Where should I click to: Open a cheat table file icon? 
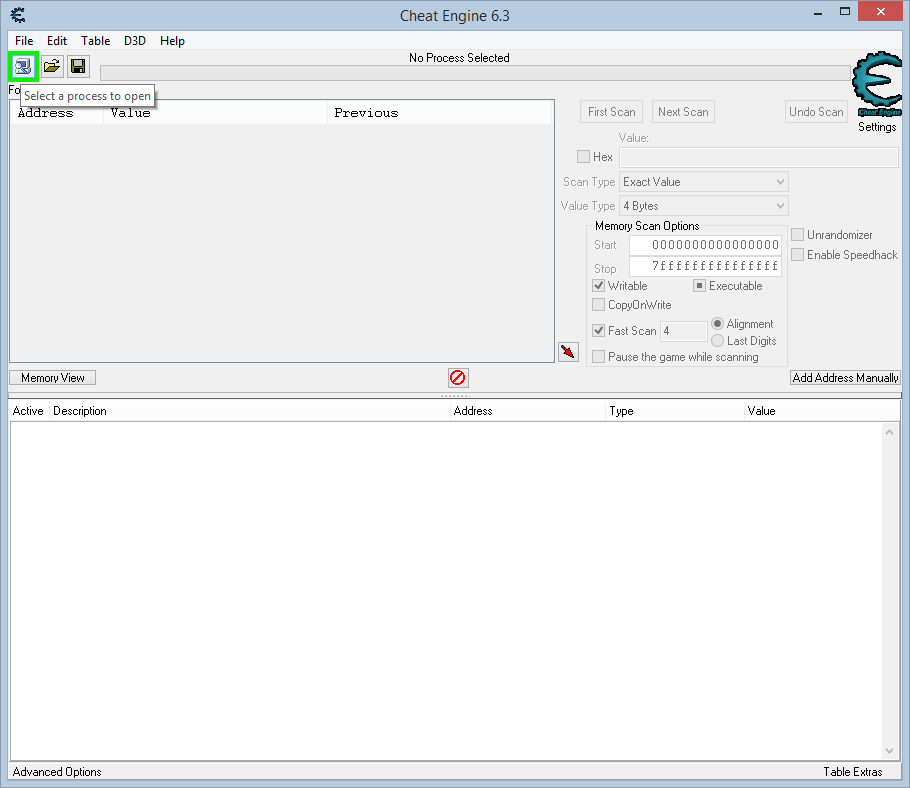click(52, 66)
